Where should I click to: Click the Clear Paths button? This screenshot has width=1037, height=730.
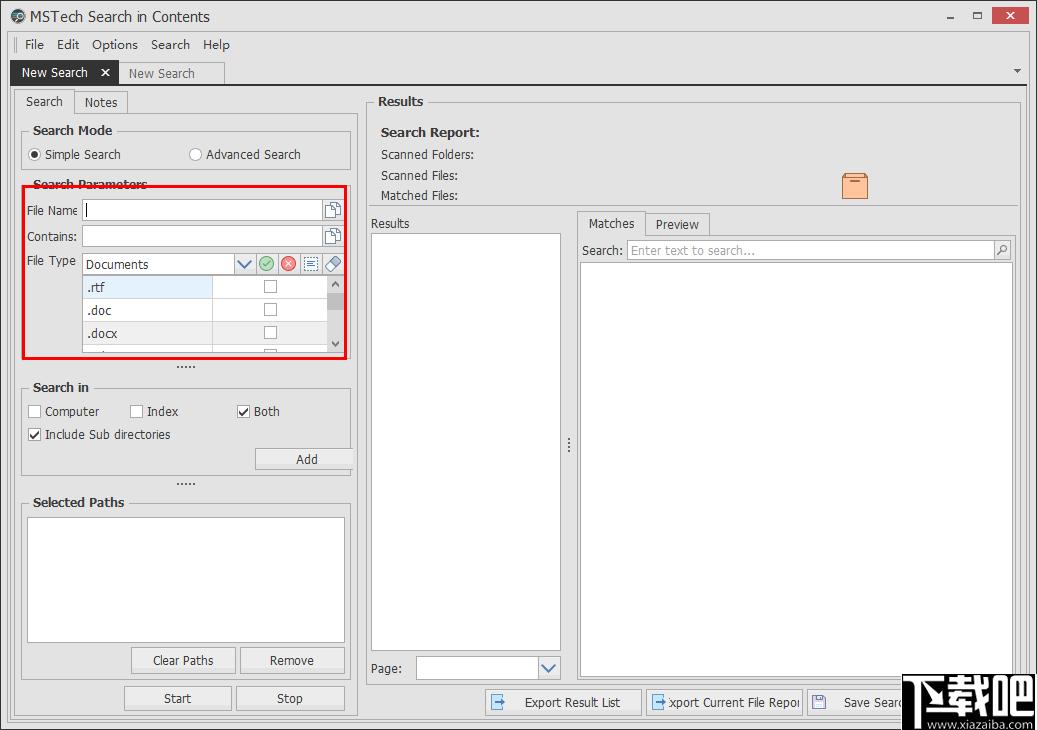point(183,660)
